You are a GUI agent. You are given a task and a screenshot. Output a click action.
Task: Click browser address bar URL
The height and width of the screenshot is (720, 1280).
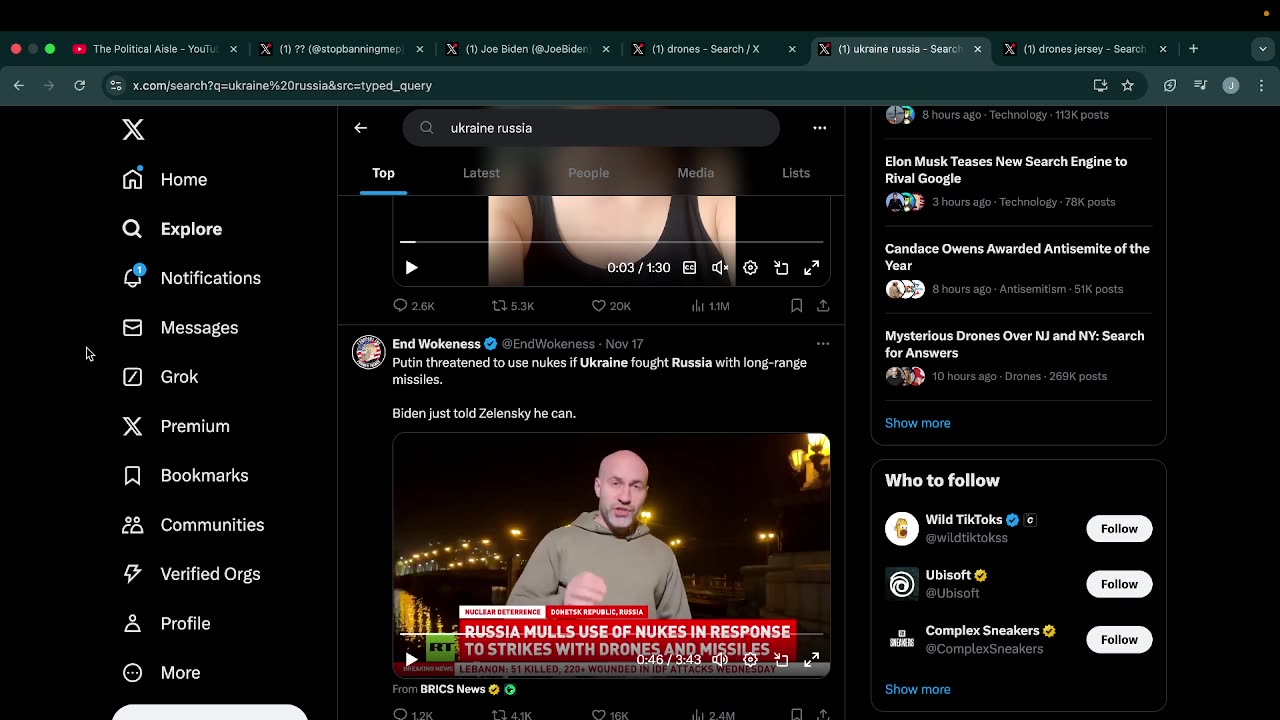[x=282, y=86]
